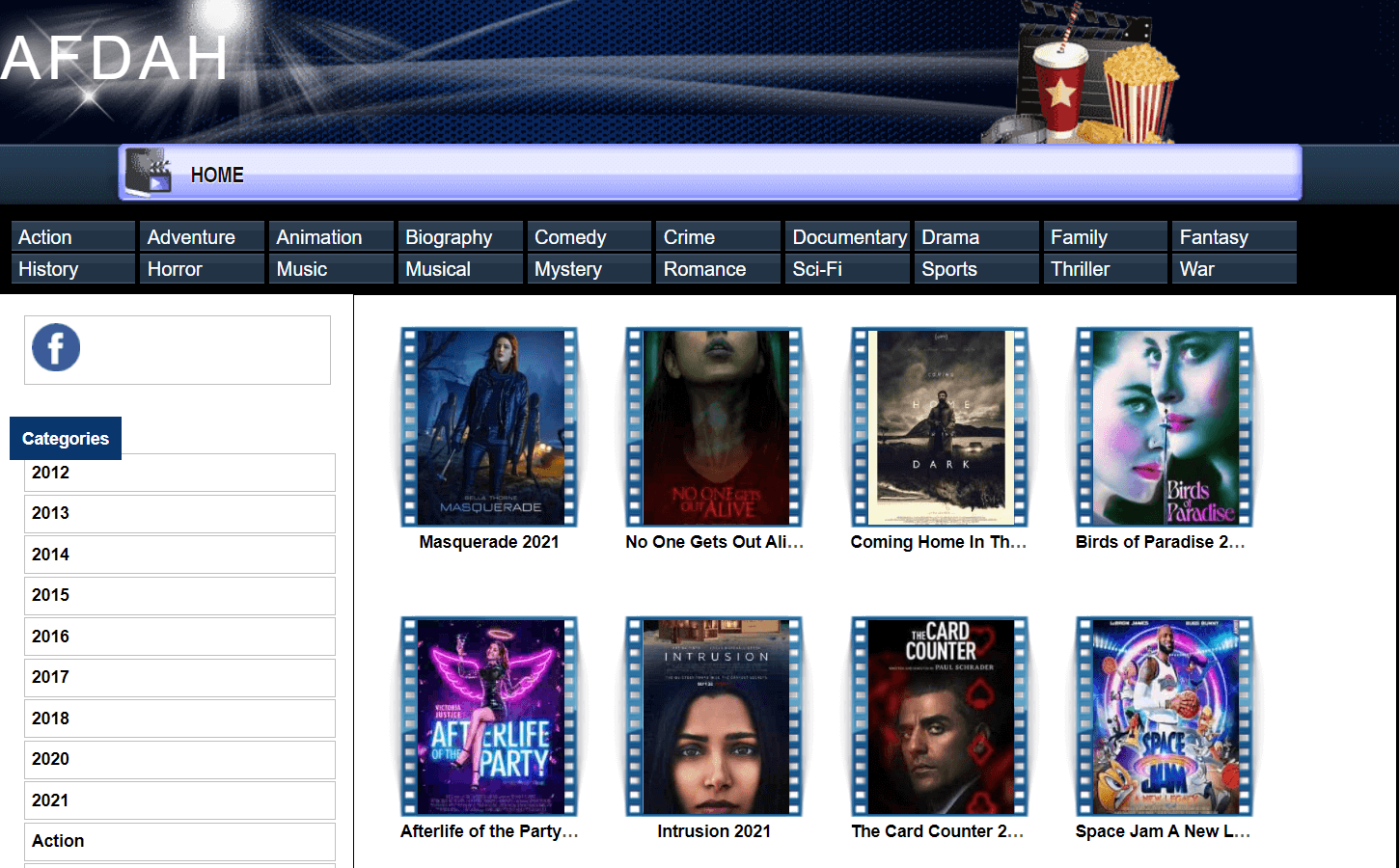Open the Masquerade movie poster
The image size is (1399, 868).
point(489,426)
